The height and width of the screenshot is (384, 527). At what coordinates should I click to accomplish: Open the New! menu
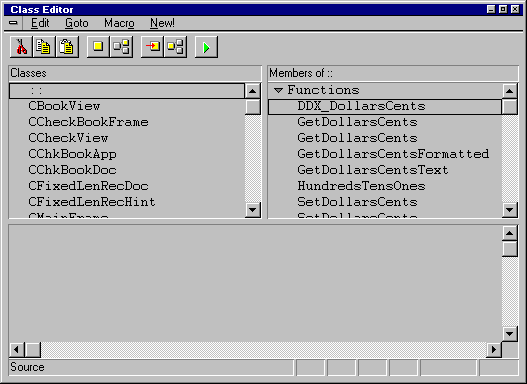pyautogui.click(x=162, y=23)
